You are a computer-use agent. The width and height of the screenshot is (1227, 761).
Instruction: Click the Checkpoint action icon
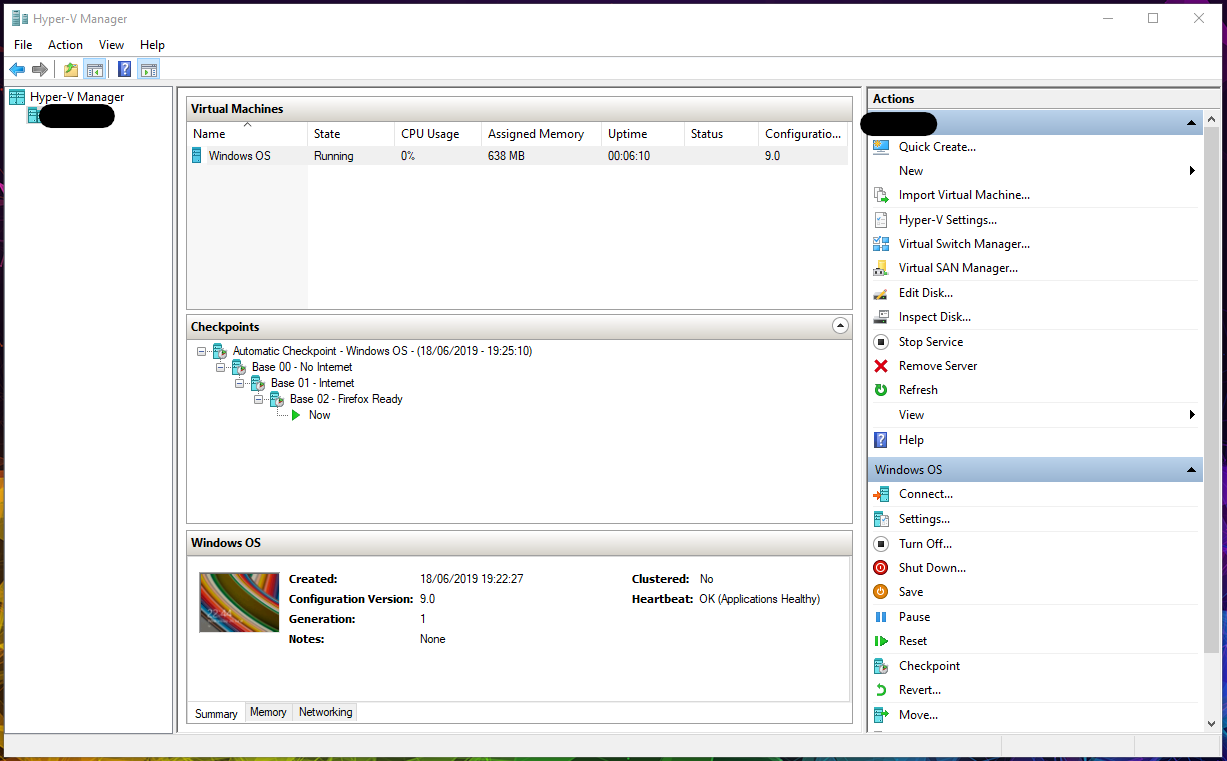click(x=881, y=666)
